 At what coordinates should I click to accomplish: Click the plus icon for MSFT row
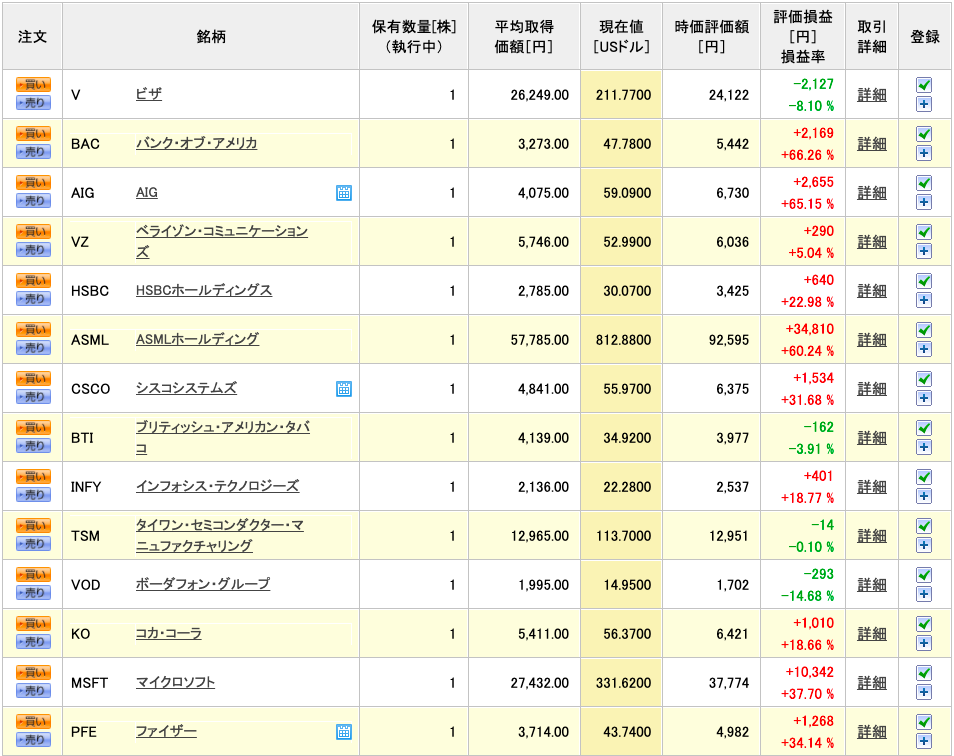924,692
